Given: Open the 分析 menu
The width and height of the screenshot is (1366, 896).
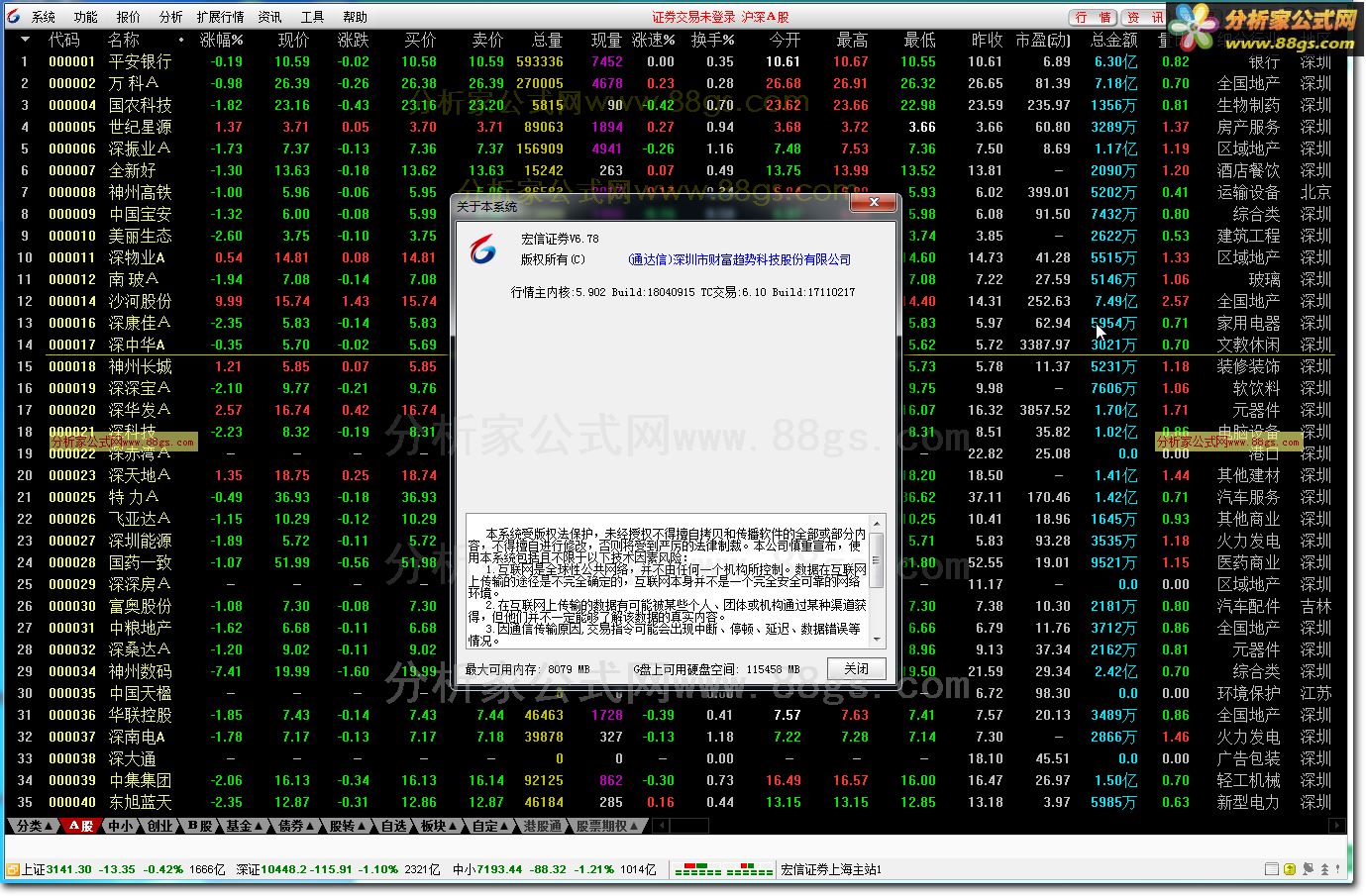Looking at the screenshot, I should click(x=171, y=17).
